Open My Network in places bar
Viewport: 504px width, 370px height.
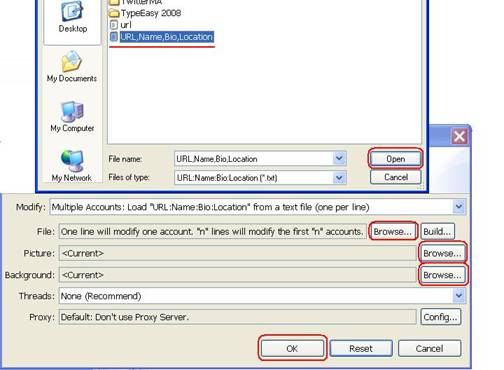(x=72, y=166)
